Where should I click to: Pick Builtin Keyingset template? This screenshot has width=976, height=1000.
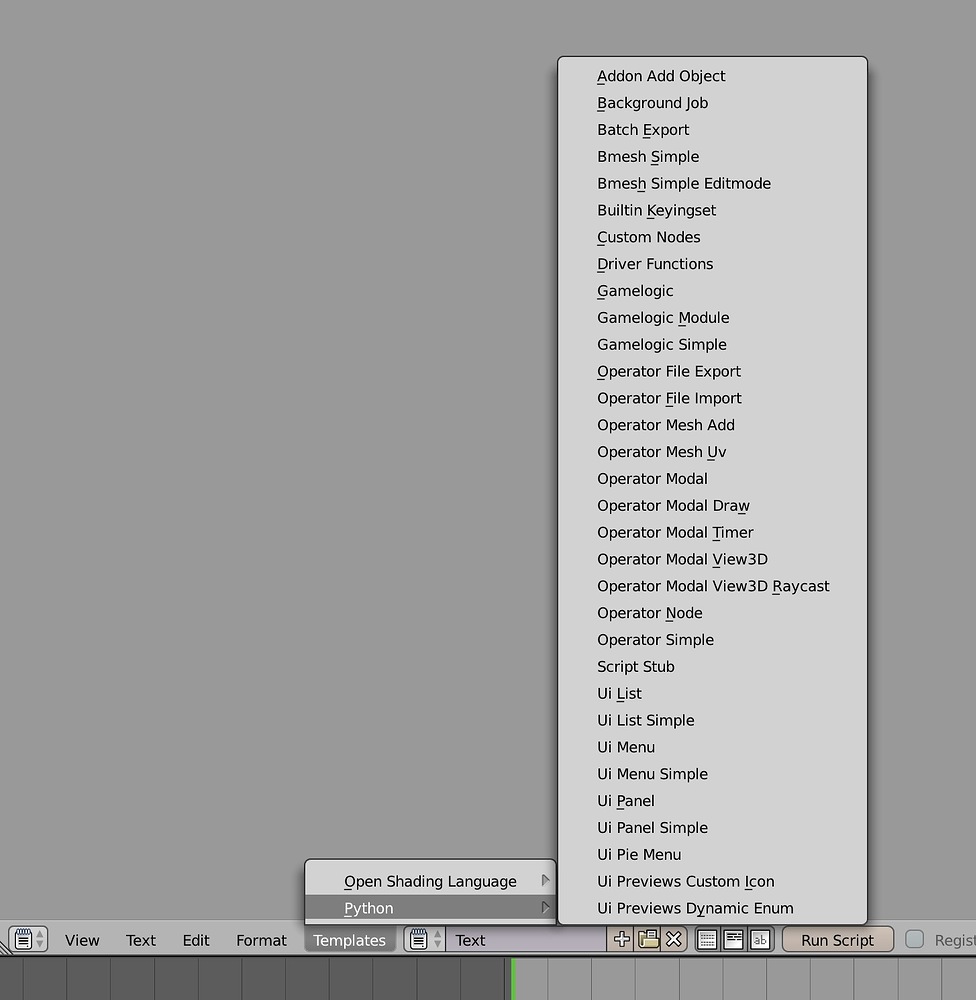[713, 210]
